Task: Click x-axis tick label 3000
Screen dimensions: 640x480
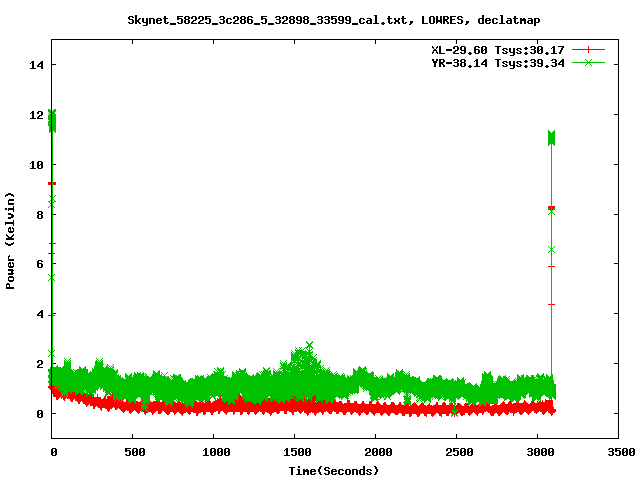Action: [540, 452]
